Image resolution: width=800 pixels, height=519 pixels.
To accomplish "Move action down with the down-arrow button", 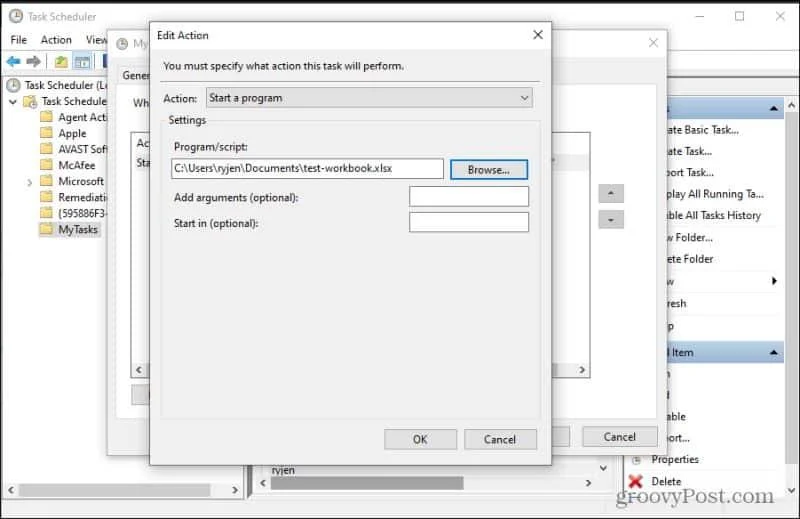I will click(611, 220).
